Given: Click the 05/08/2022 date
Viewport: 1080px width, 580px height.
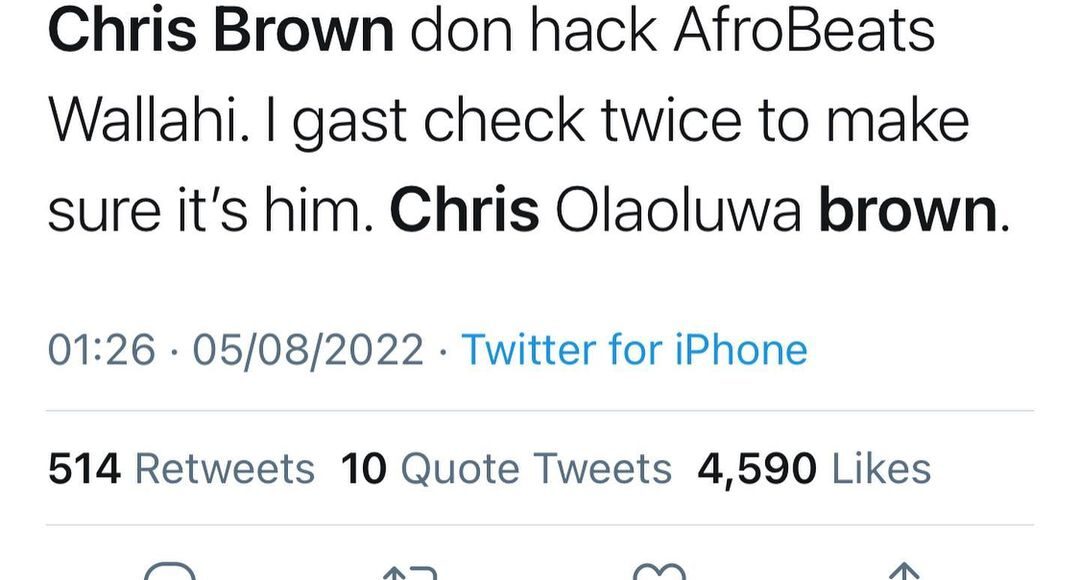Looking at the screenshot, I should coord(308,350).
